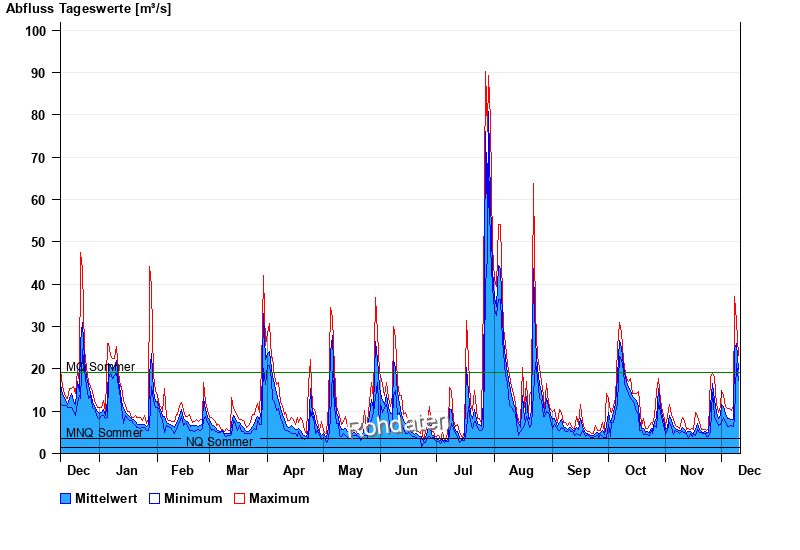Click the blue Mittelwert legend swatch

(x=66, y=498)
